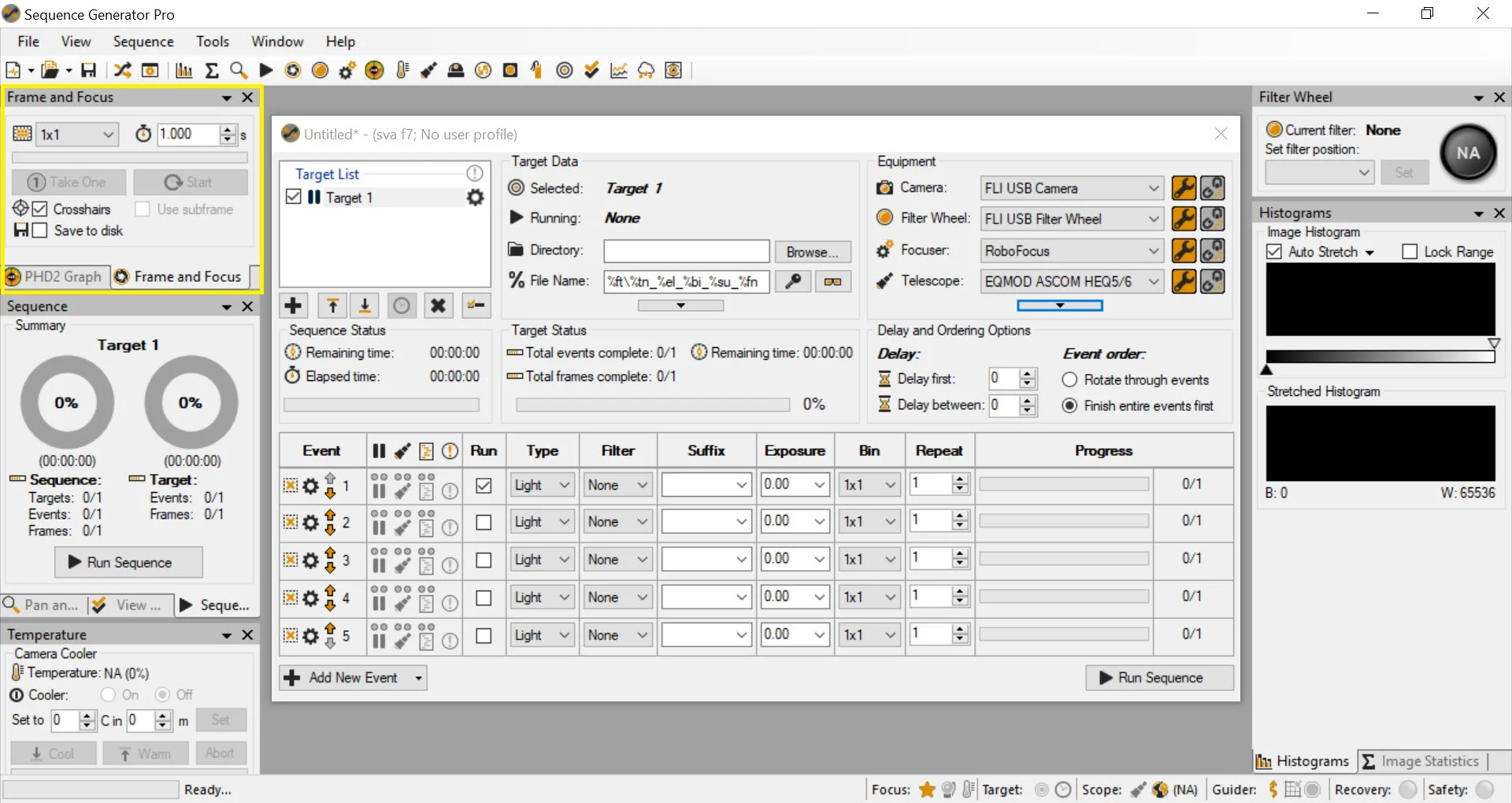This screenshot has height=803, width=1512.
Task: Open Focuser settings wrench icon
Action: point(1184,250)
